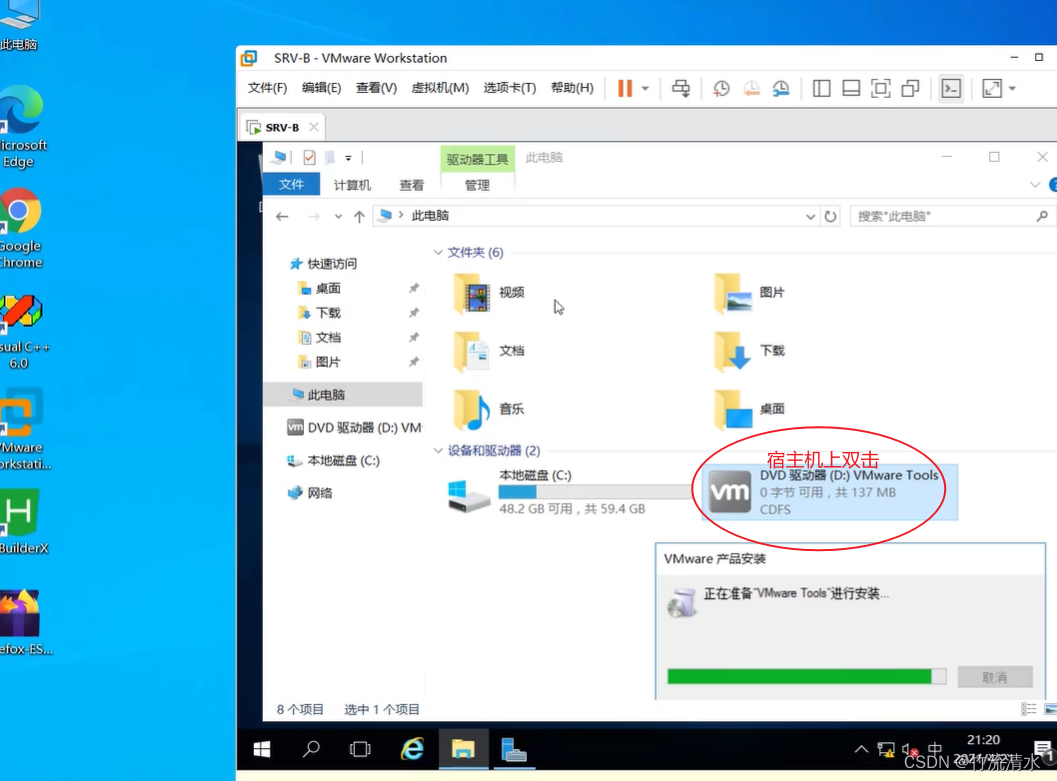The image size is (1057, 781).
Task: Collapse the 文件夹 (6) group
Action: (438, 253)
